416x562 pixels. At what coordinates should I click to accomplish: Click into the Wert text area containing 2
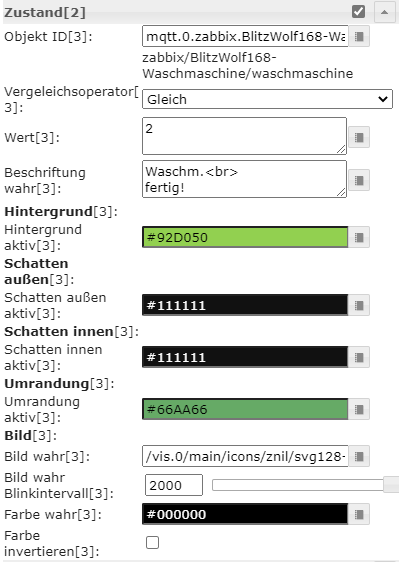(x=244, y=136)
